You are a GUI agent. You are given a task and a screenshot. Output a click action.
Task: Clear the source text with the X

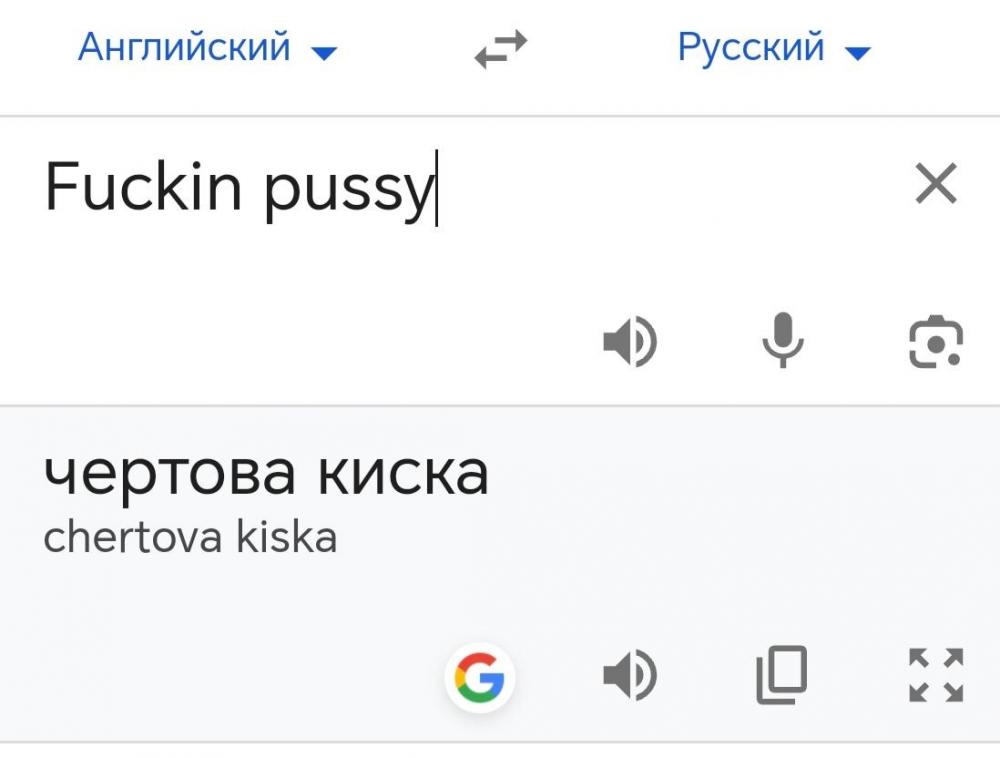(936, 185)
